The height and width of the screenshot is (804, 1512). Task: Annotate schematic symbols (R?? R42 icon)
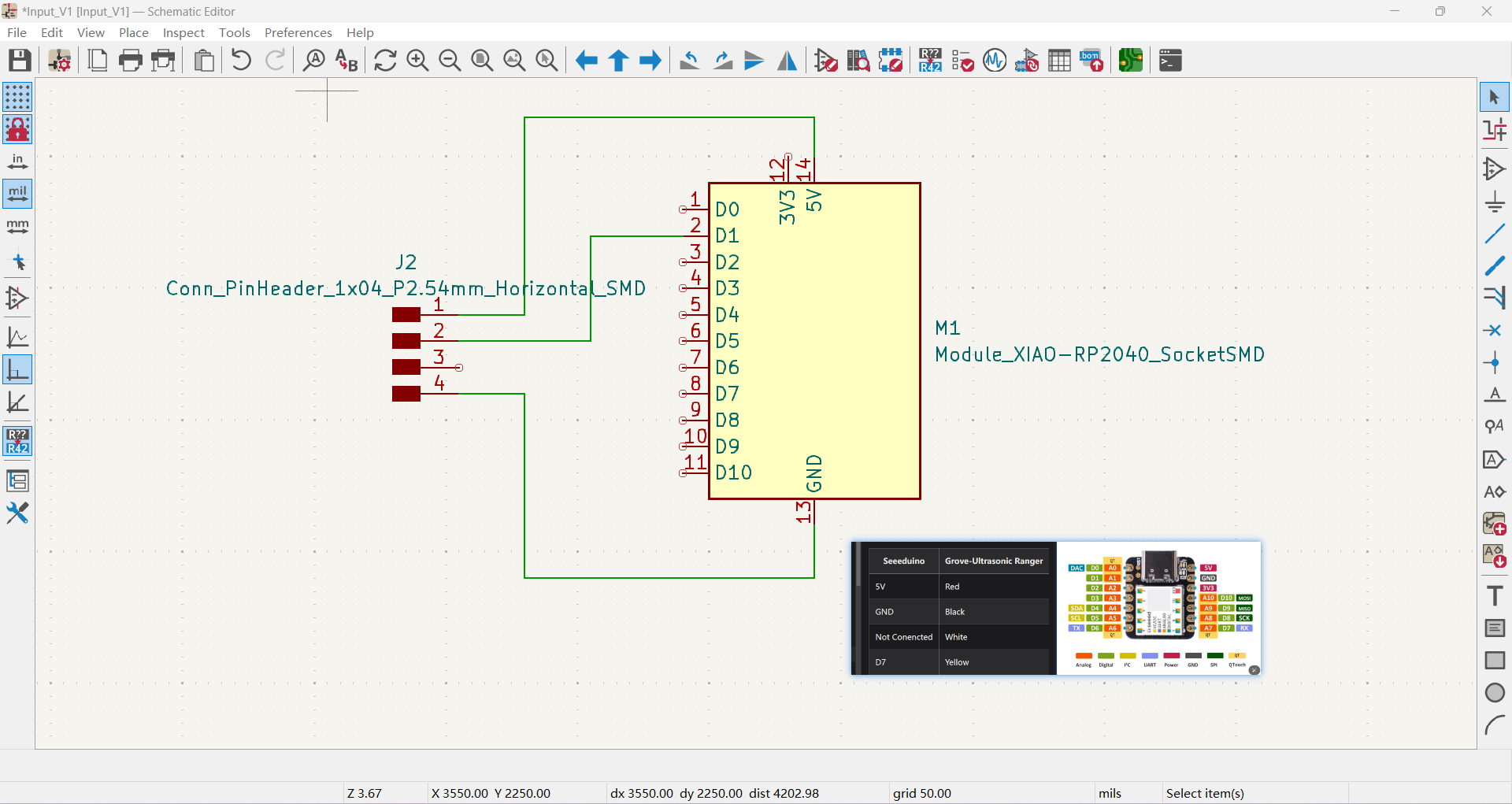coord(930,61)
